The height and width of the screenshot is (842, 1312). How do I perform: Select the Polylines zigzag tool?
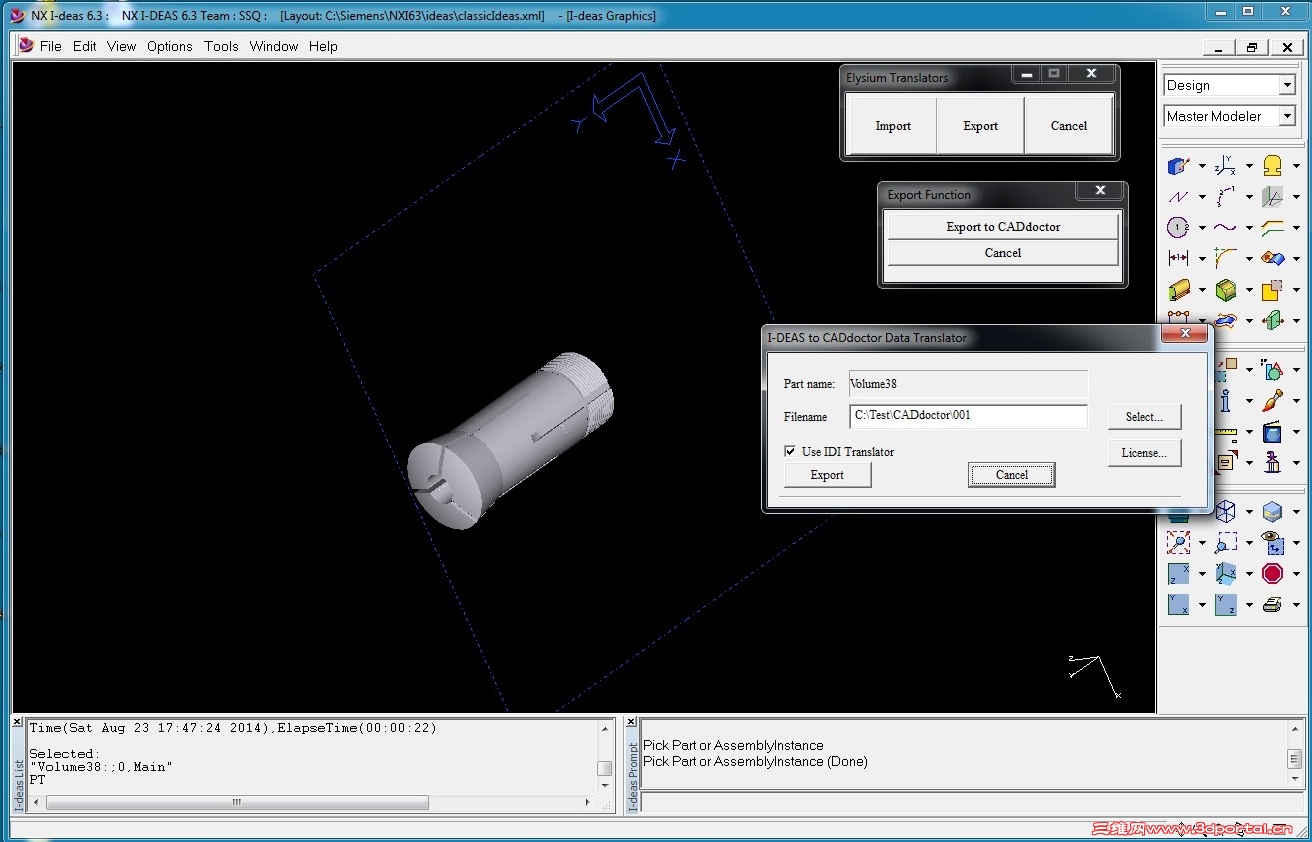tap(1179, 197)
